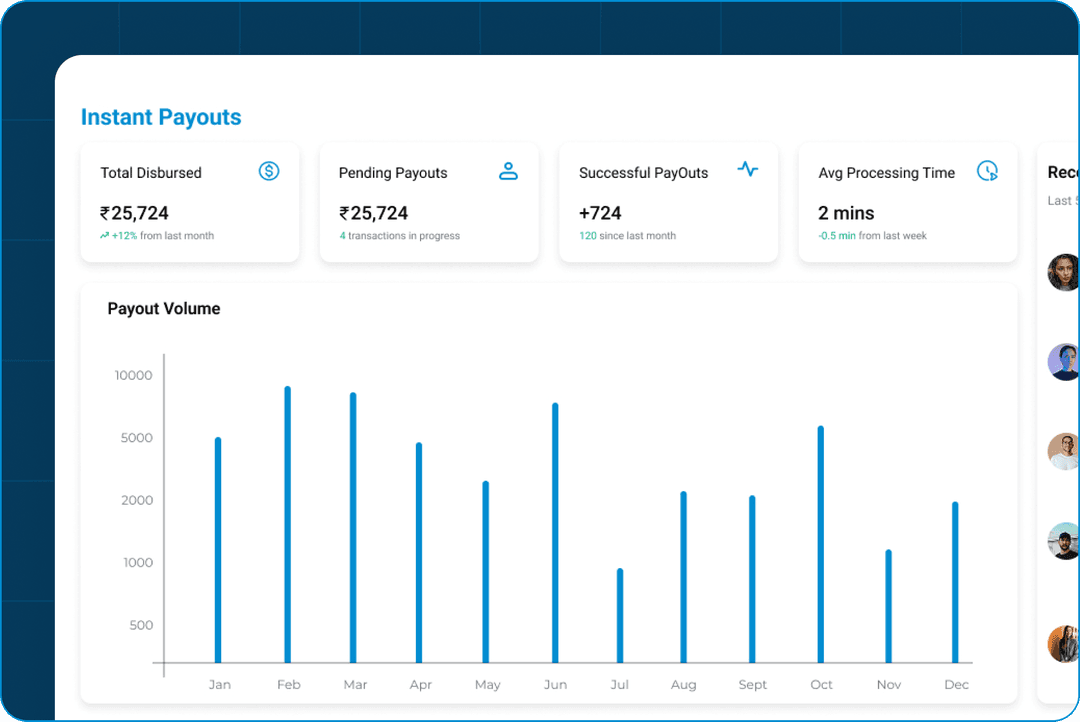Click the Oct x-axis label

tap(821, 685)
